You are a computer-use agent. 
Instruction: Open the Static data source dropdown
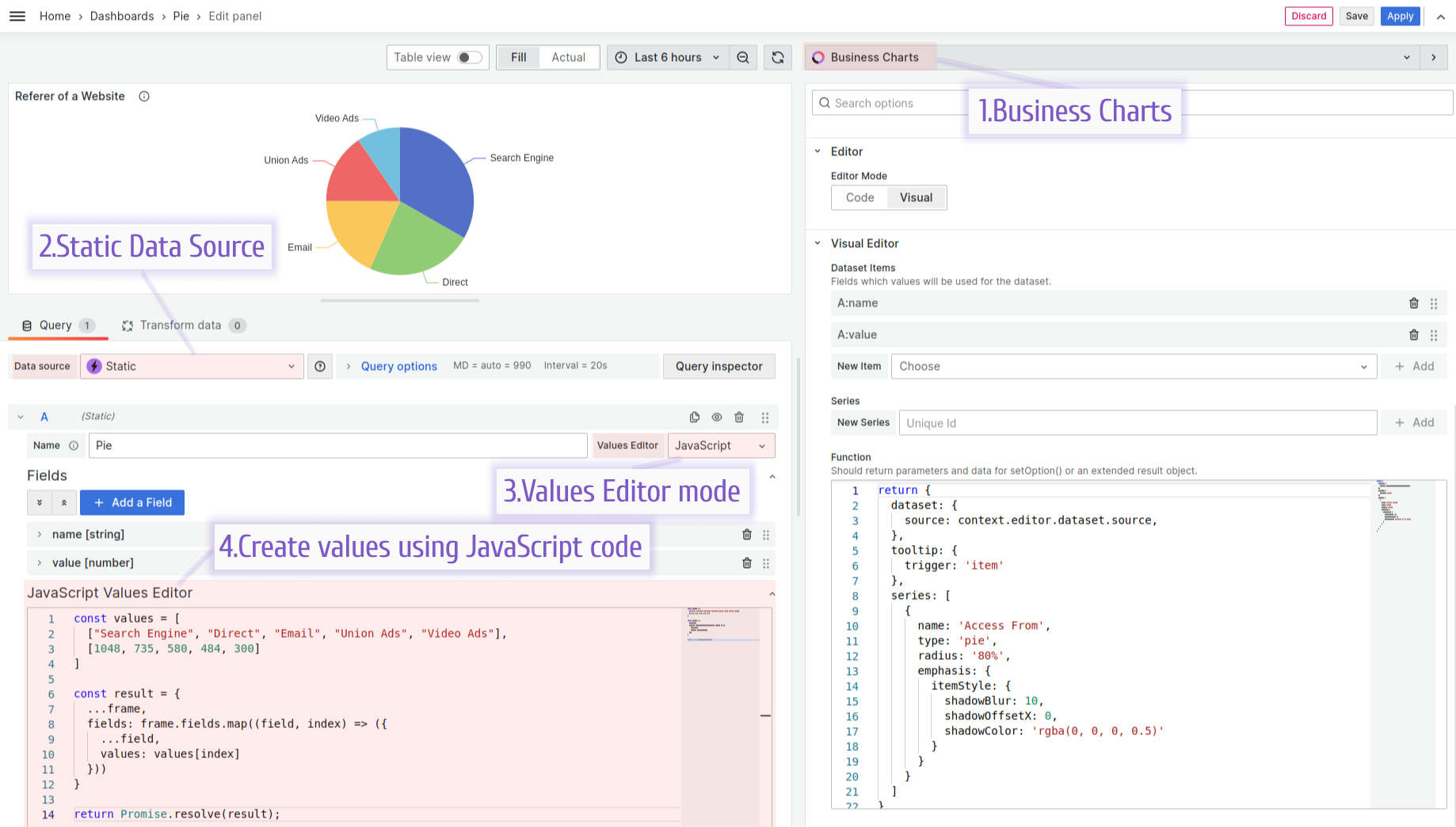[x=192, y=366]
